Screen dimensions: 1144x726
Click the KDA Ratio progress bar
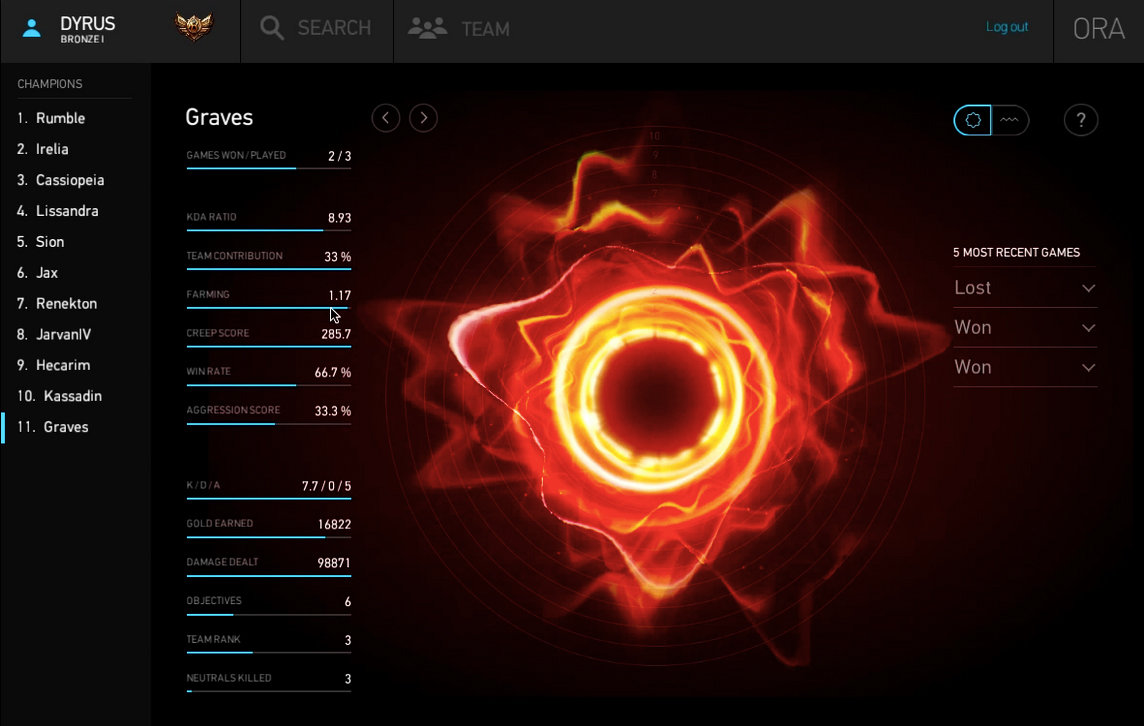[x=268, y=231]
